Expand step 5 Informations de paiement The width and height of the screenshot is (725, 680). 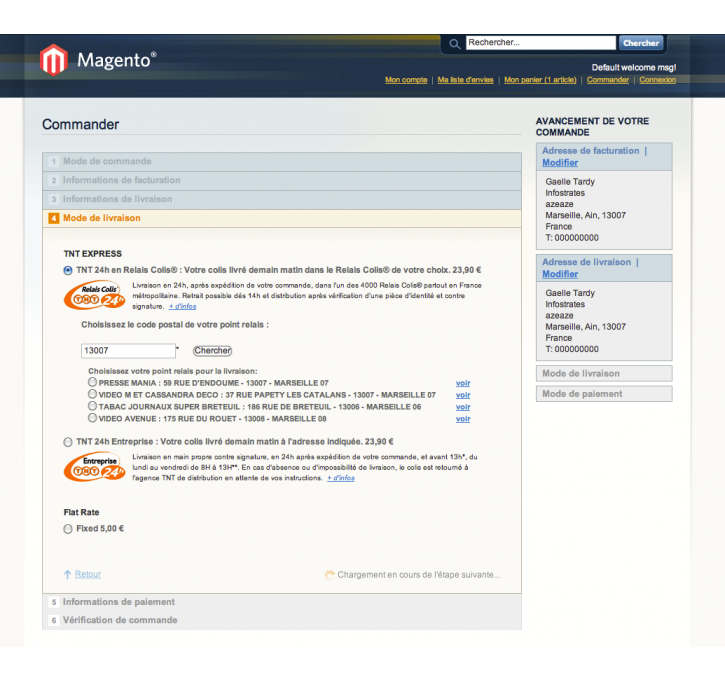282,602
